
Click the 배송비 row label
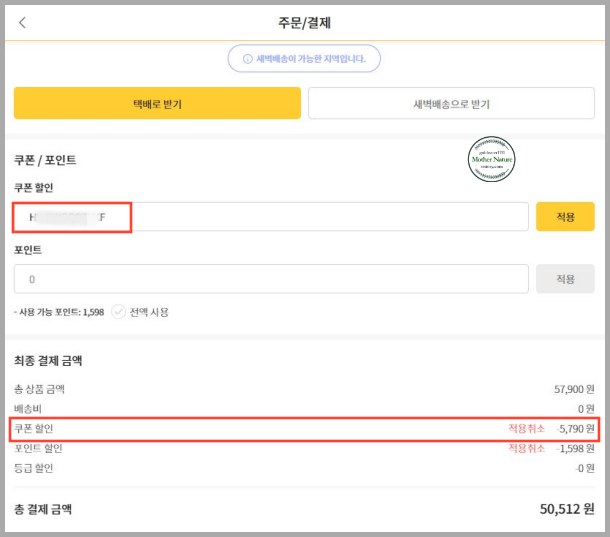28,409
